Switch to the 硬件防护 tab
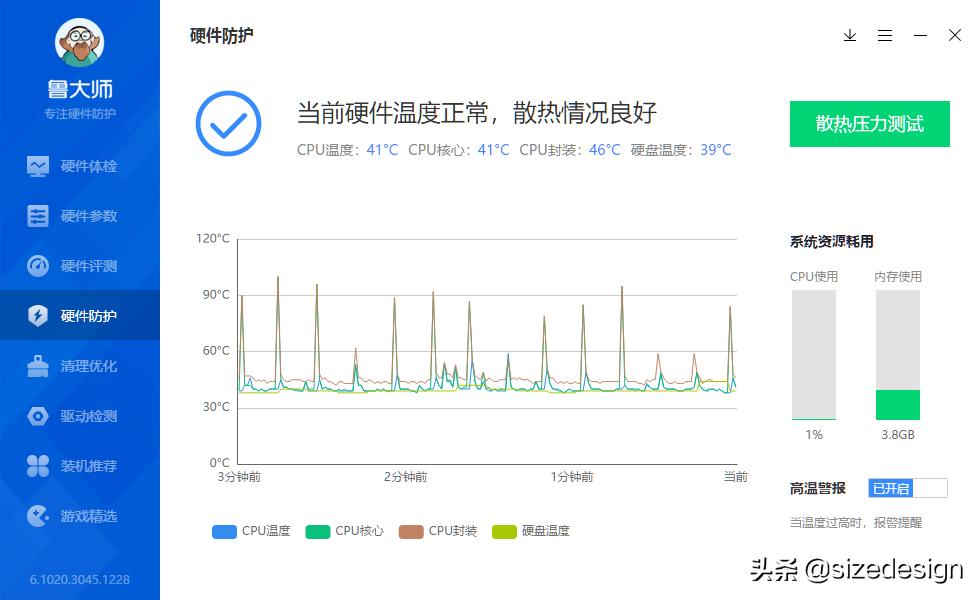Image resolution: width=980 pixels, height=600 pixels. tap(80, 315)
